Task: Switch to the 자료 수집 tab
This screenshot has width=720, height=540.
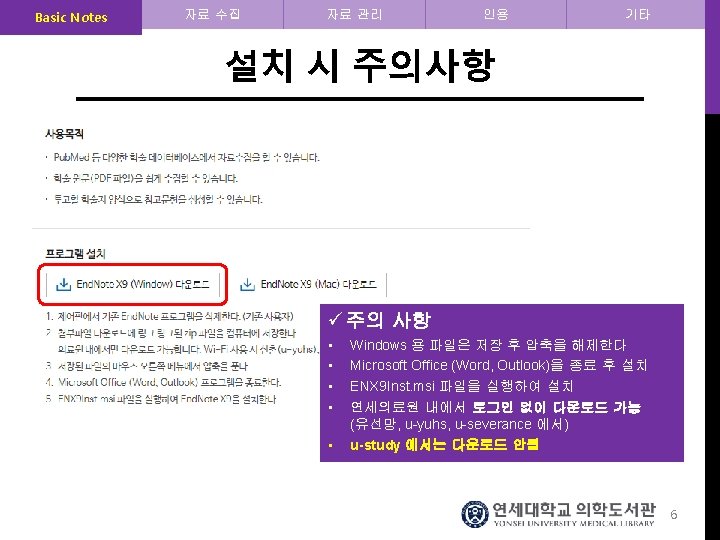Action: [213, 14]
